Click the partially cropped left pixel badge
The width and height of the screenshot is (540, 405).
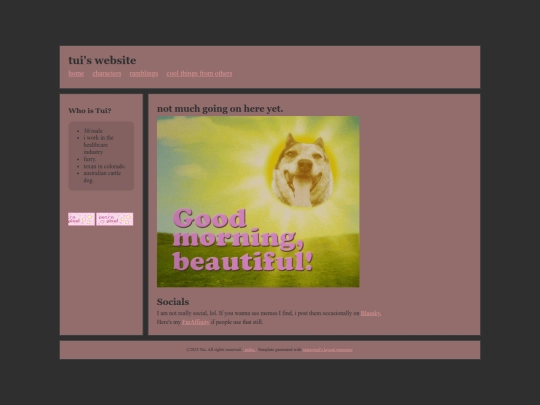[x=81, y=219]
